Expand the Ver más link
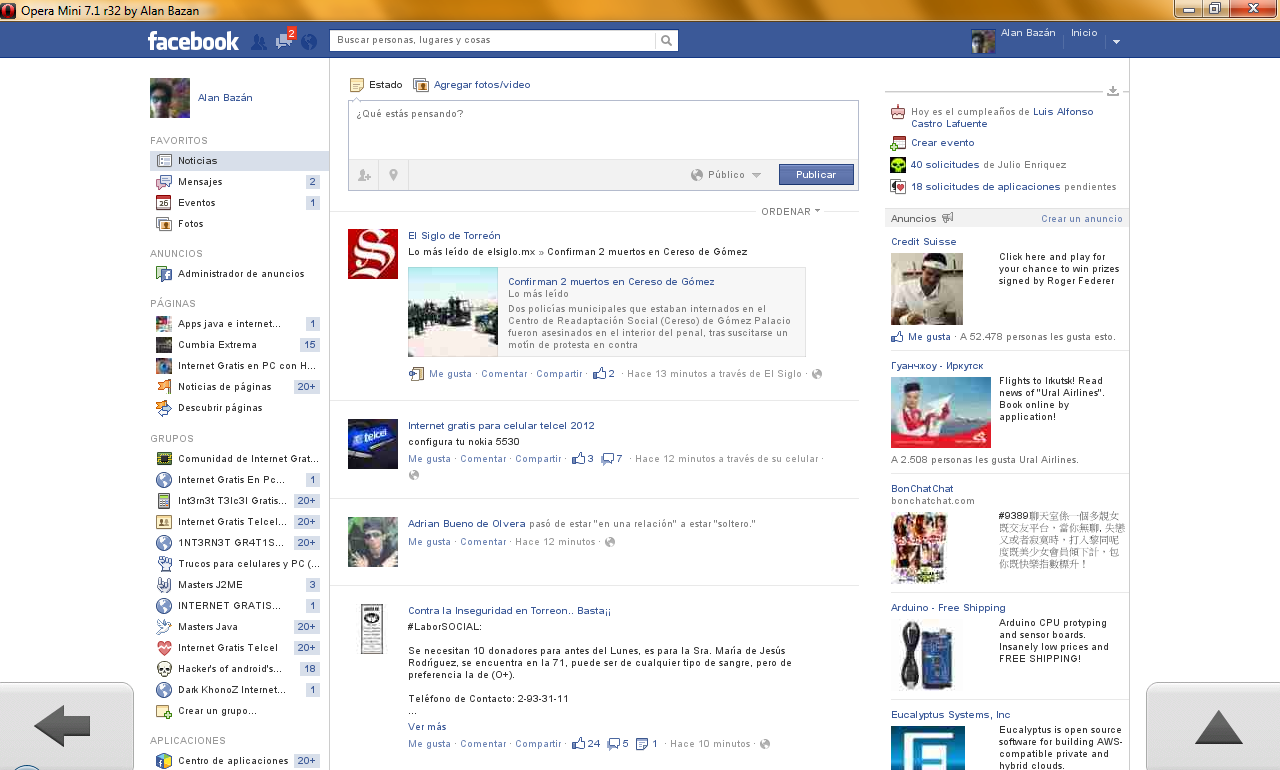Viewport: 1280px width, 770px height. click(427, 727)
